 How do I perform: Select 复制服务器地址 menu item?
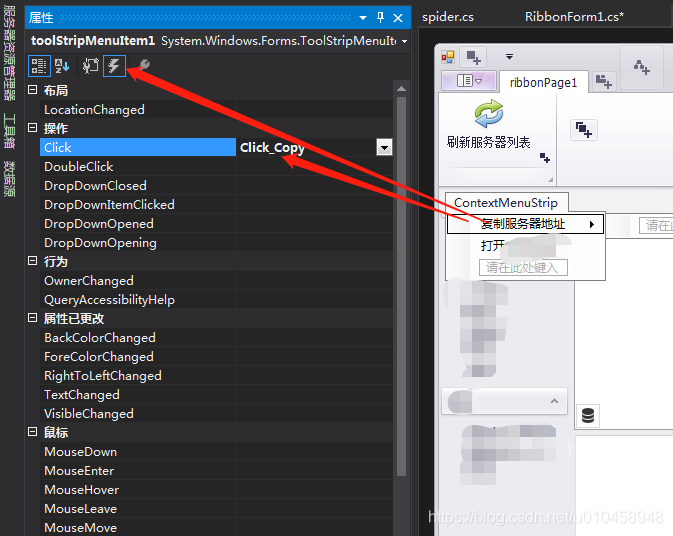click(x=525, y=224)
